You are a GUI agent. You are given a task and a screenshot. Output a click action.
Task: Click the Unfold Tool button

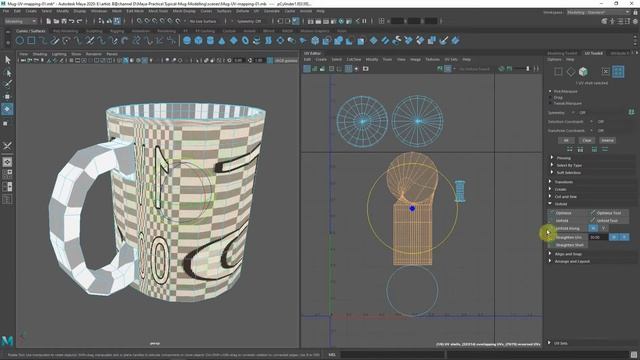(x=609, y=220)
